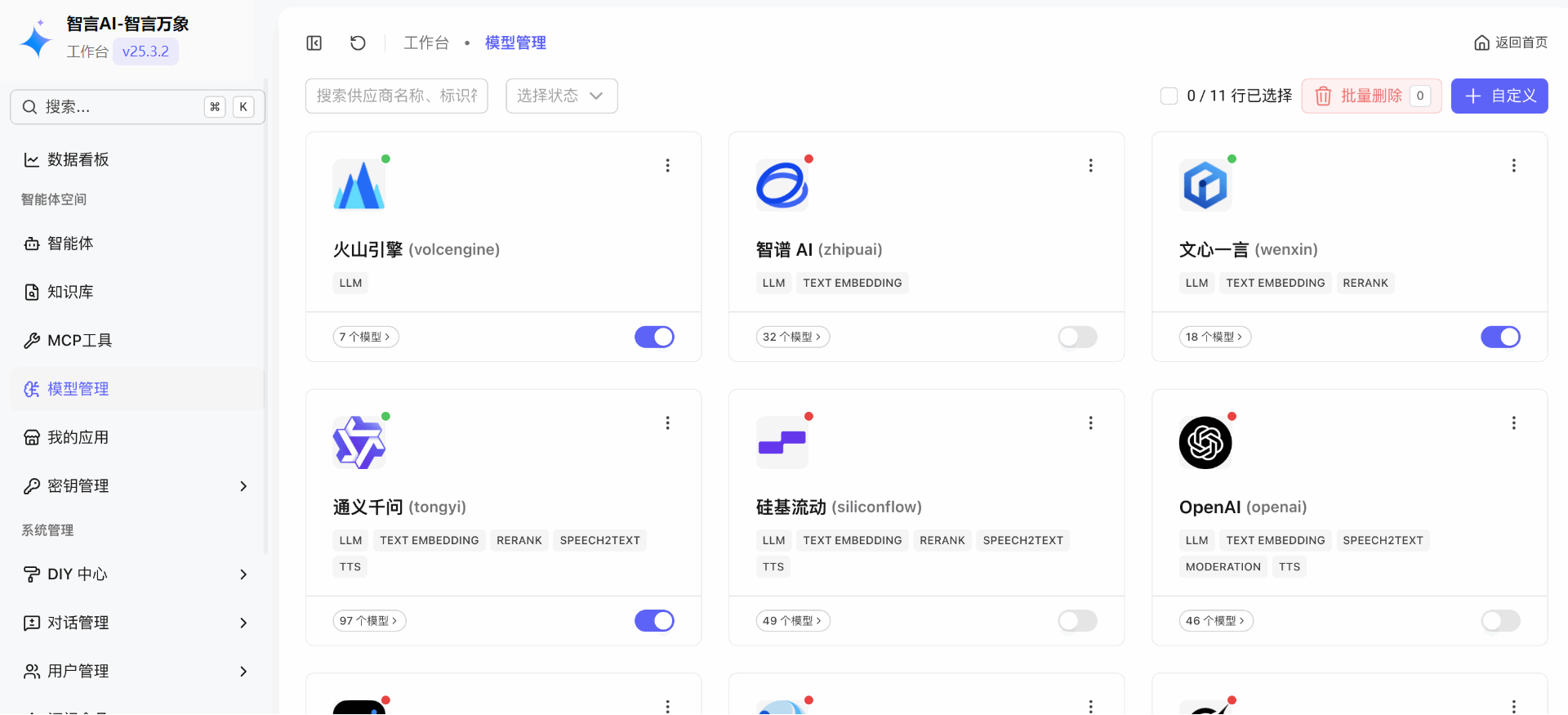Viewport: 1568px width, 715px height.
Task: Disable the 火山引擎 provider toggle
Action: tap(654, 337)
